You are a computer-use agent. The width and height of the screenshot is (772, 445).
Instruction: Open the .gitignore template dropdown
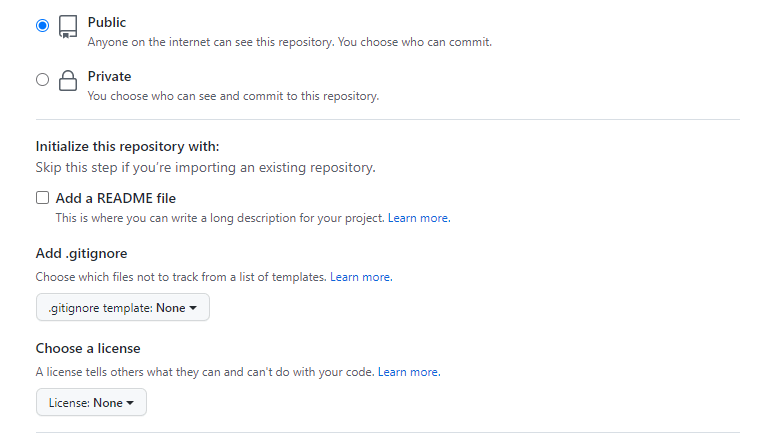[122, 308]
